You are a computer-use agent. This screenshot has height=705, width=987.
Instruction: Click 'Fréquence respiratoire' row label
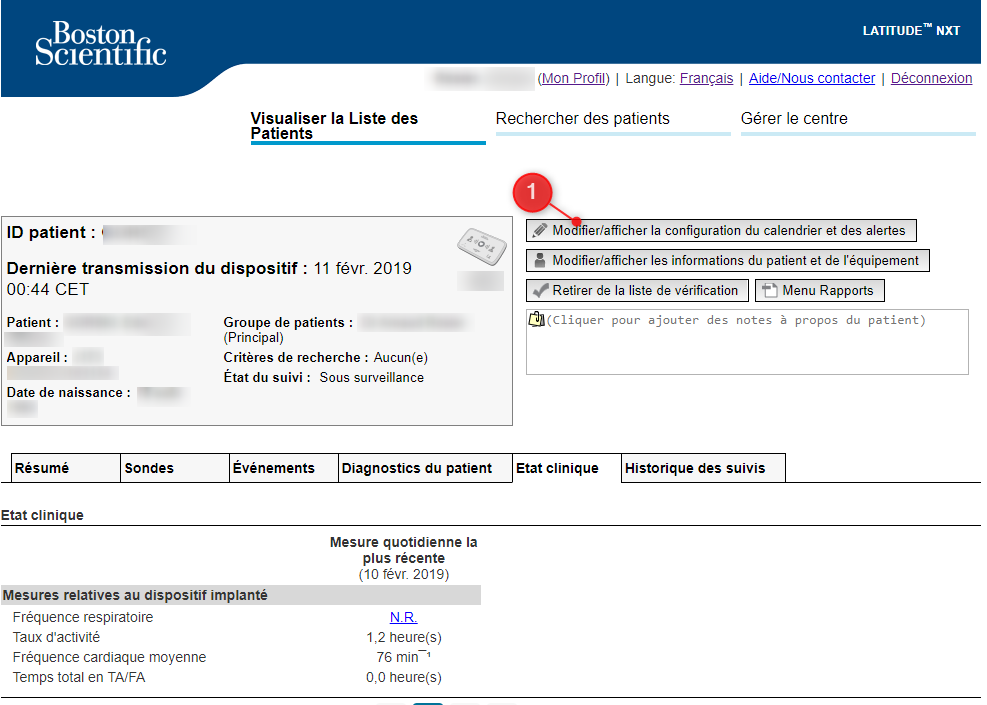pyautogui.click(x=82, y=617)
